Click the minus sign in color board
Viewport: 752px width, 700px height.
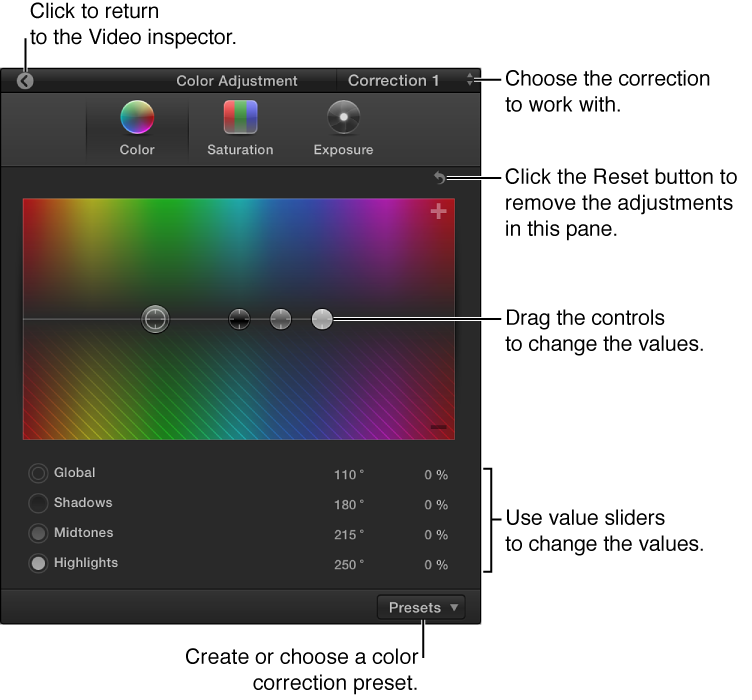[x=438, y=427]
